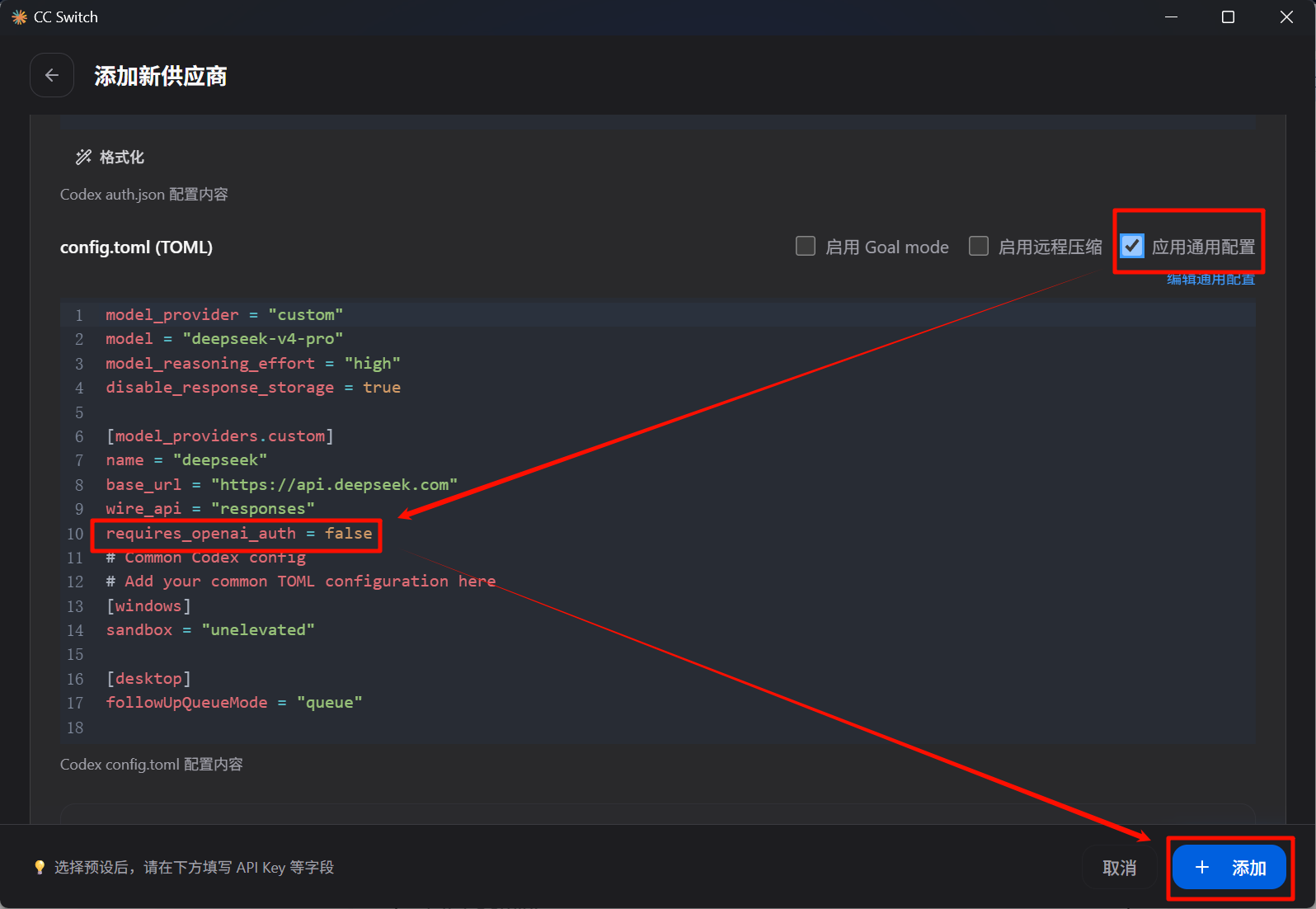Click the base_url line in the editor
Screen dimensions: 1316x909
click(281, 485)
